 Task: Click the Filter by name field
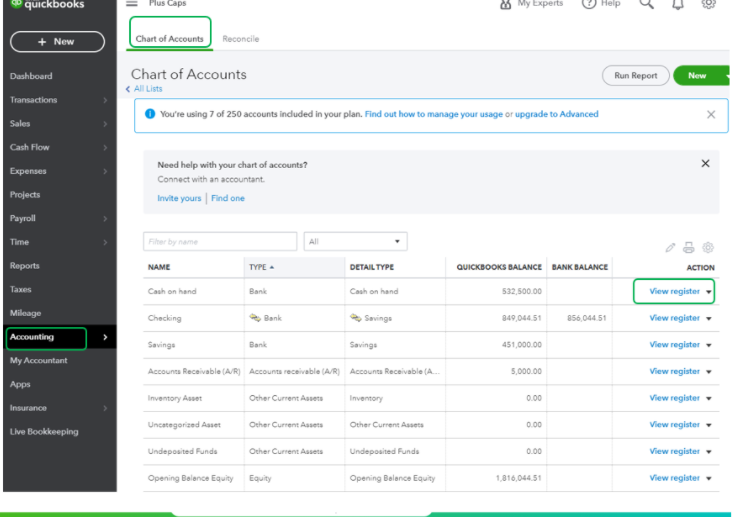tap(220, 241)
